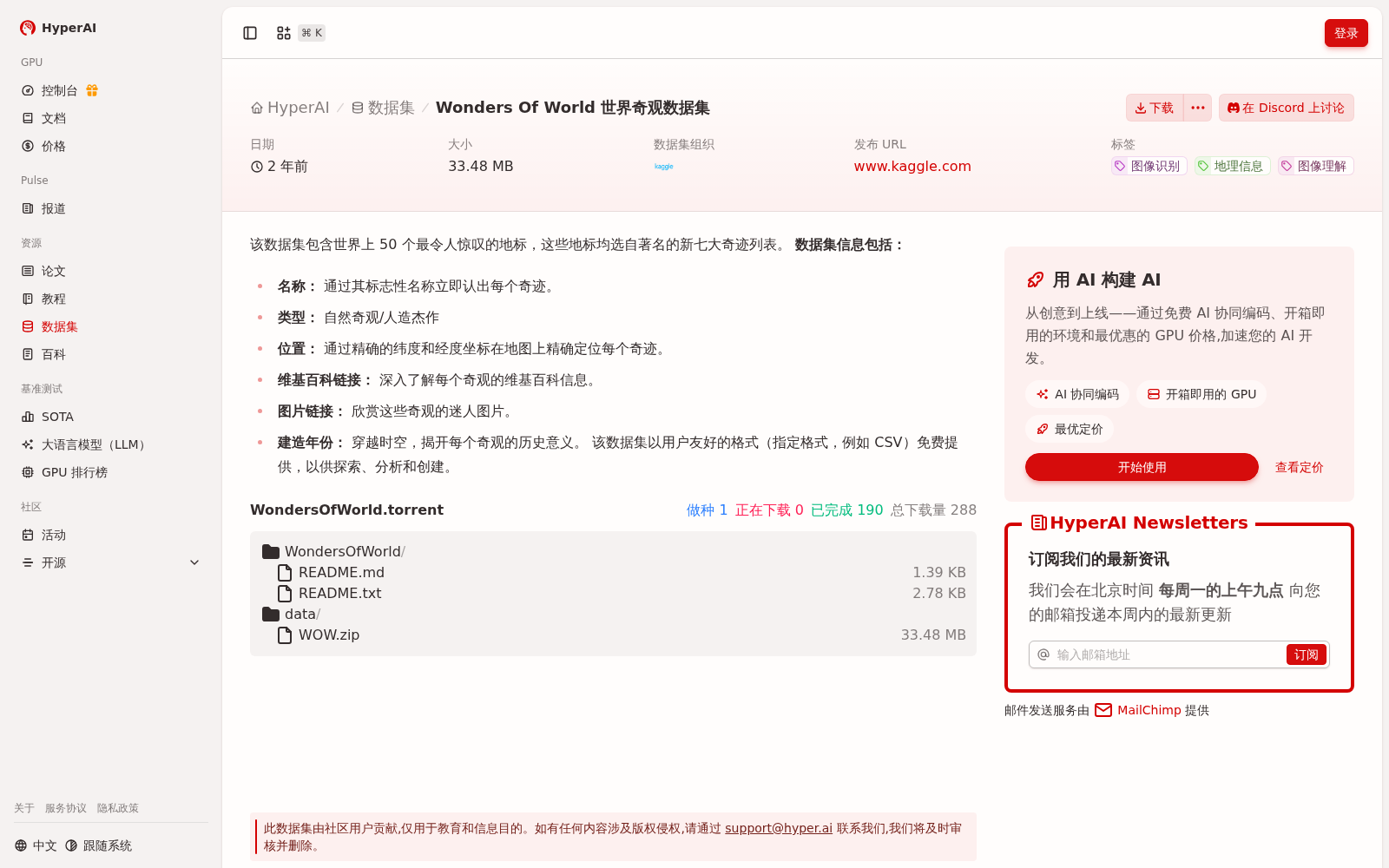Select the 图像识别 tag
This screenshot has width=1389, height=868.
click(1149, 166)
